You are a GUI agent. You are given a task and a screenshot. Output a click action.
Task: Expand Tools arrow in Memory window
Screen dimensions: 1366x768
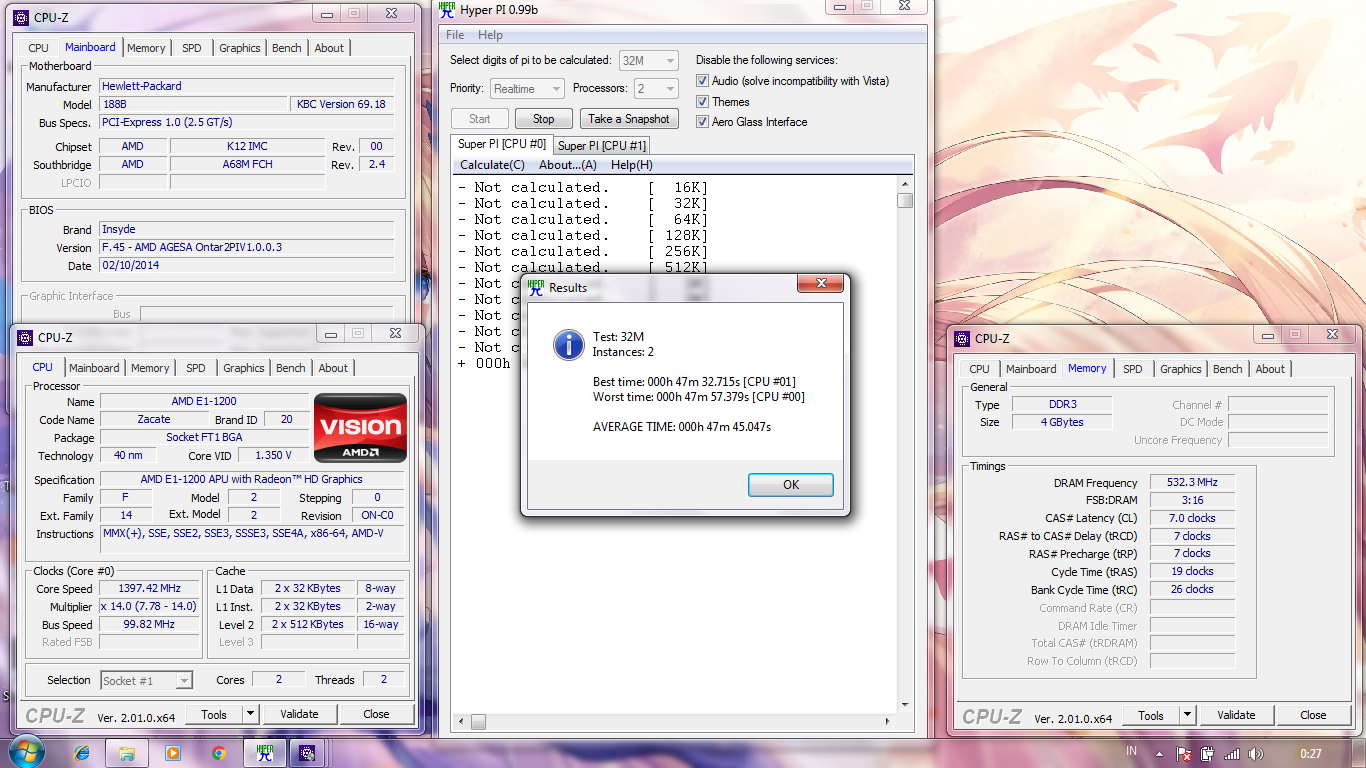(x=1187, y=715)
